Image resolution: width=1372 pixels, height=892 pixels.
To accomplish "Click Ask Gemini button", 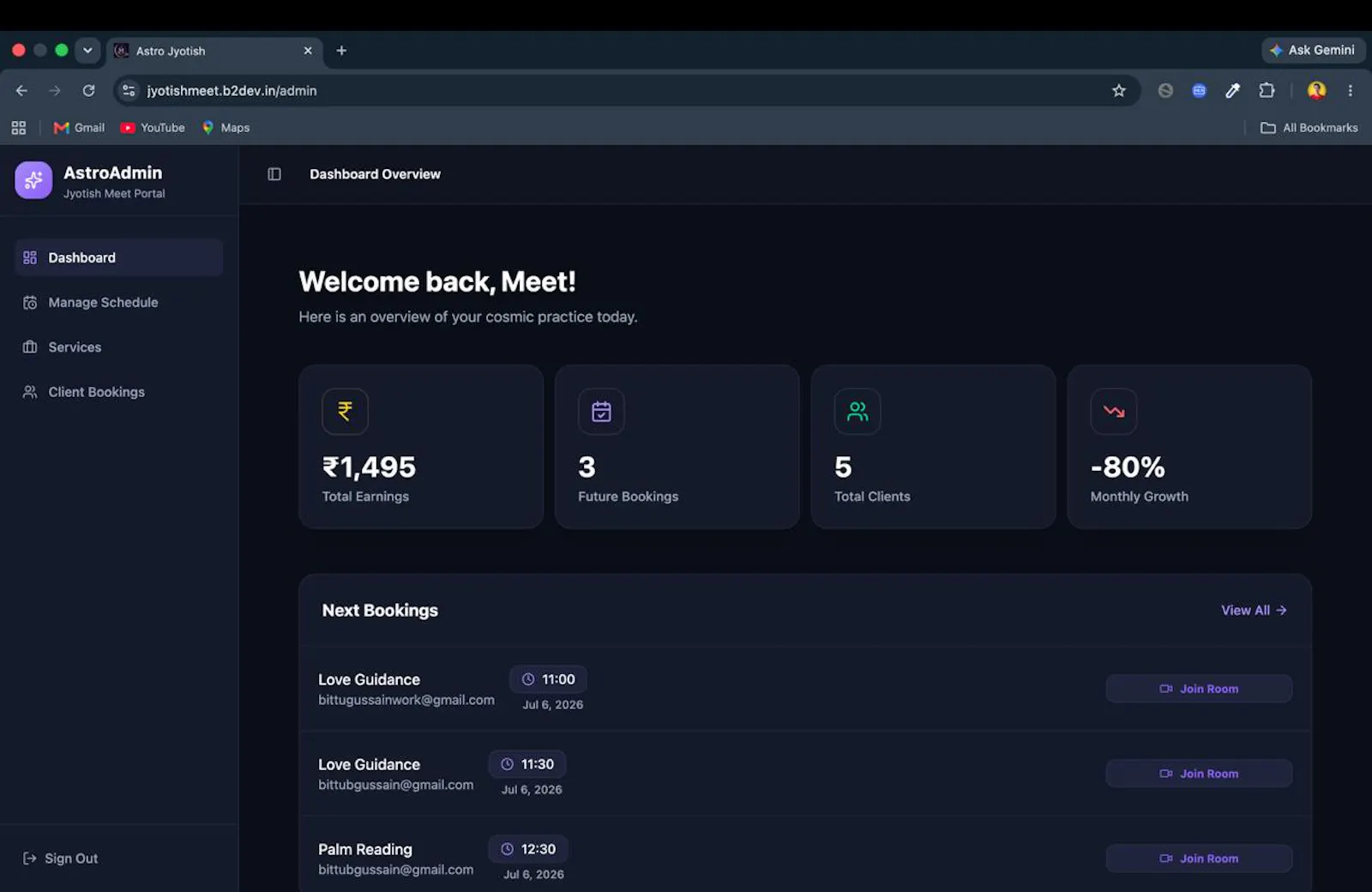I will 1313,50.
